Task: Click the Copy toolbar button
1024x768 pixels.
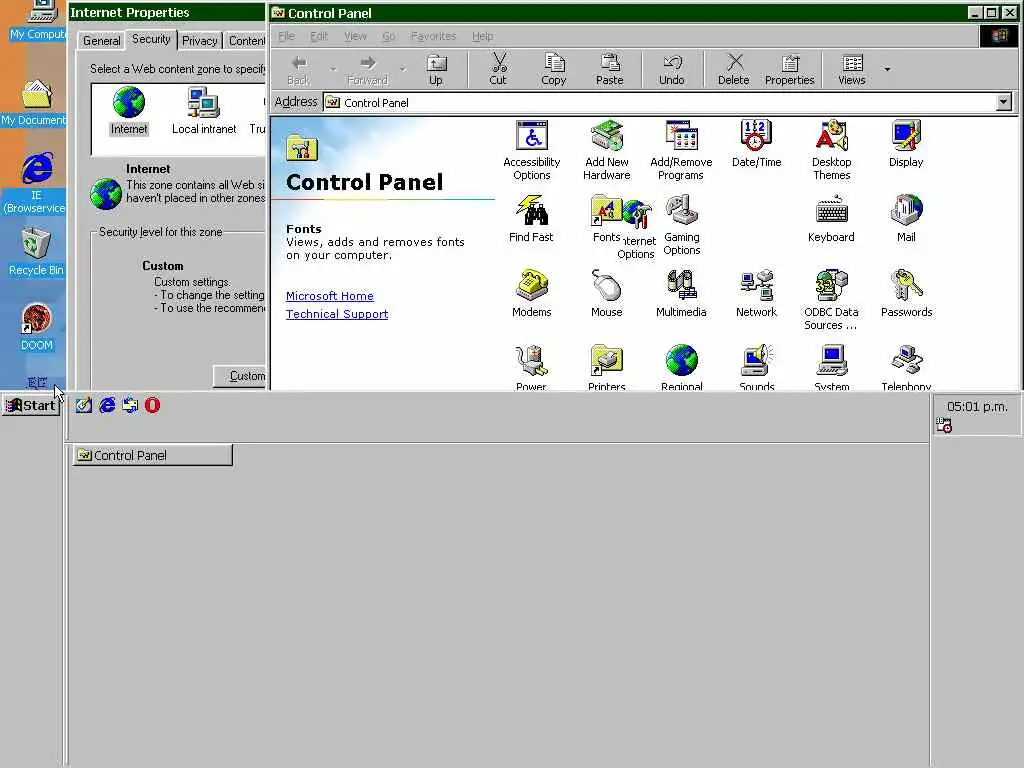Action: [554, 69]
